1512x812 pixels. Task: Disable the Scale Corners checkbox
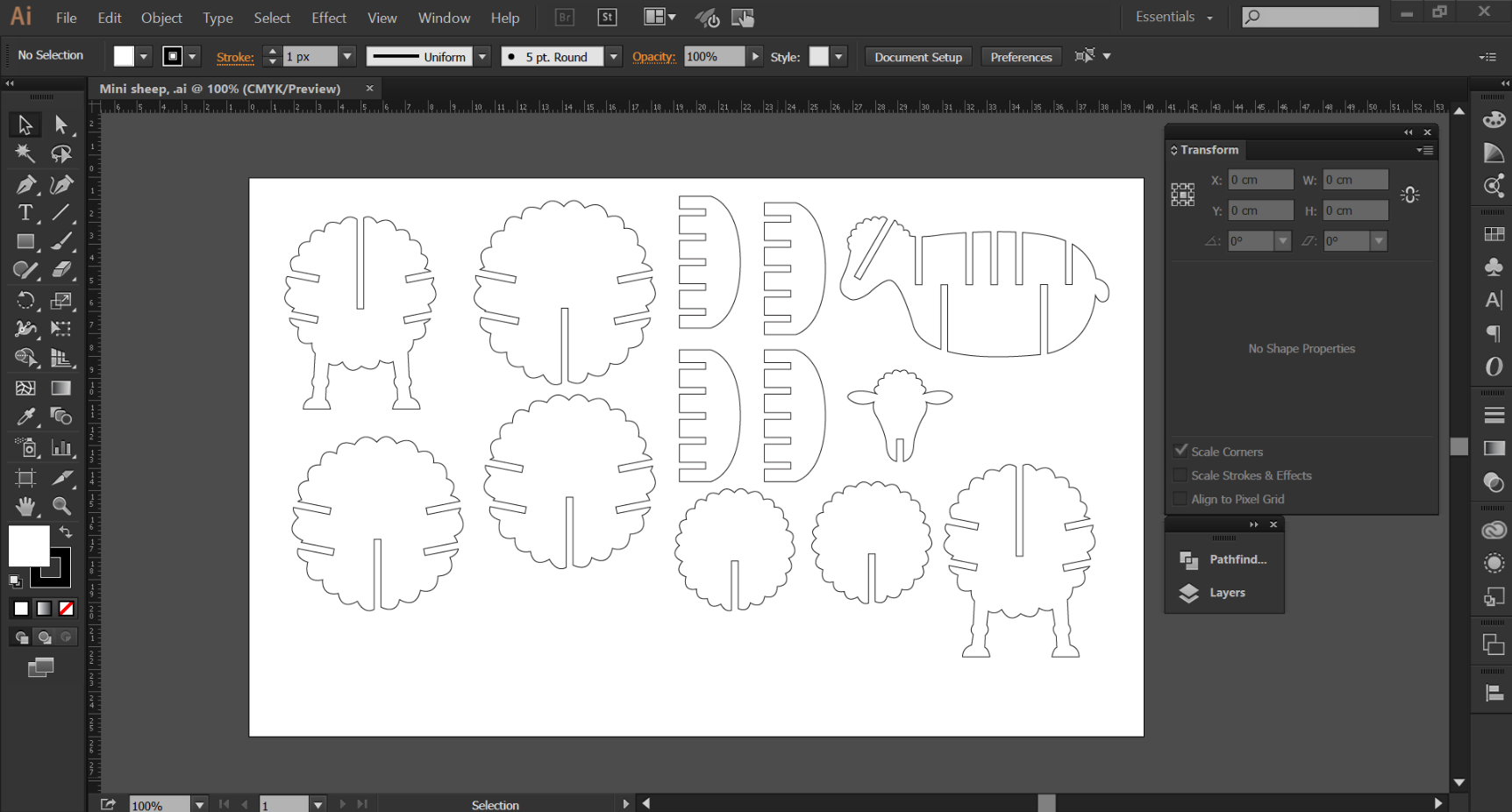tap(1180, 451)
